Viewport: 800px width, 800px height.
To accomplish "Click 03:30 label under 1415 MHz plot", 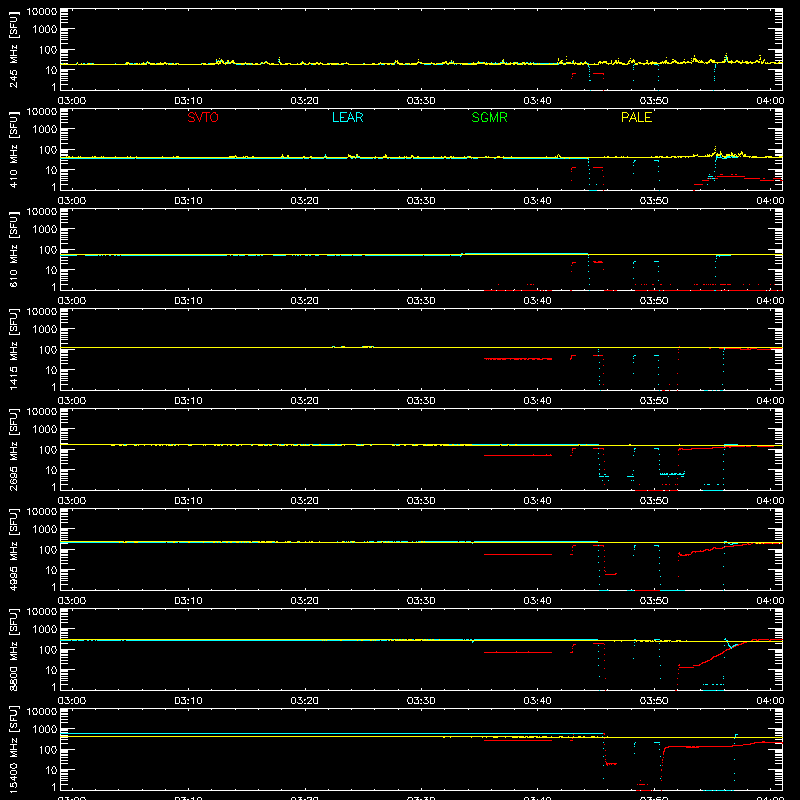I will point(421,401).
